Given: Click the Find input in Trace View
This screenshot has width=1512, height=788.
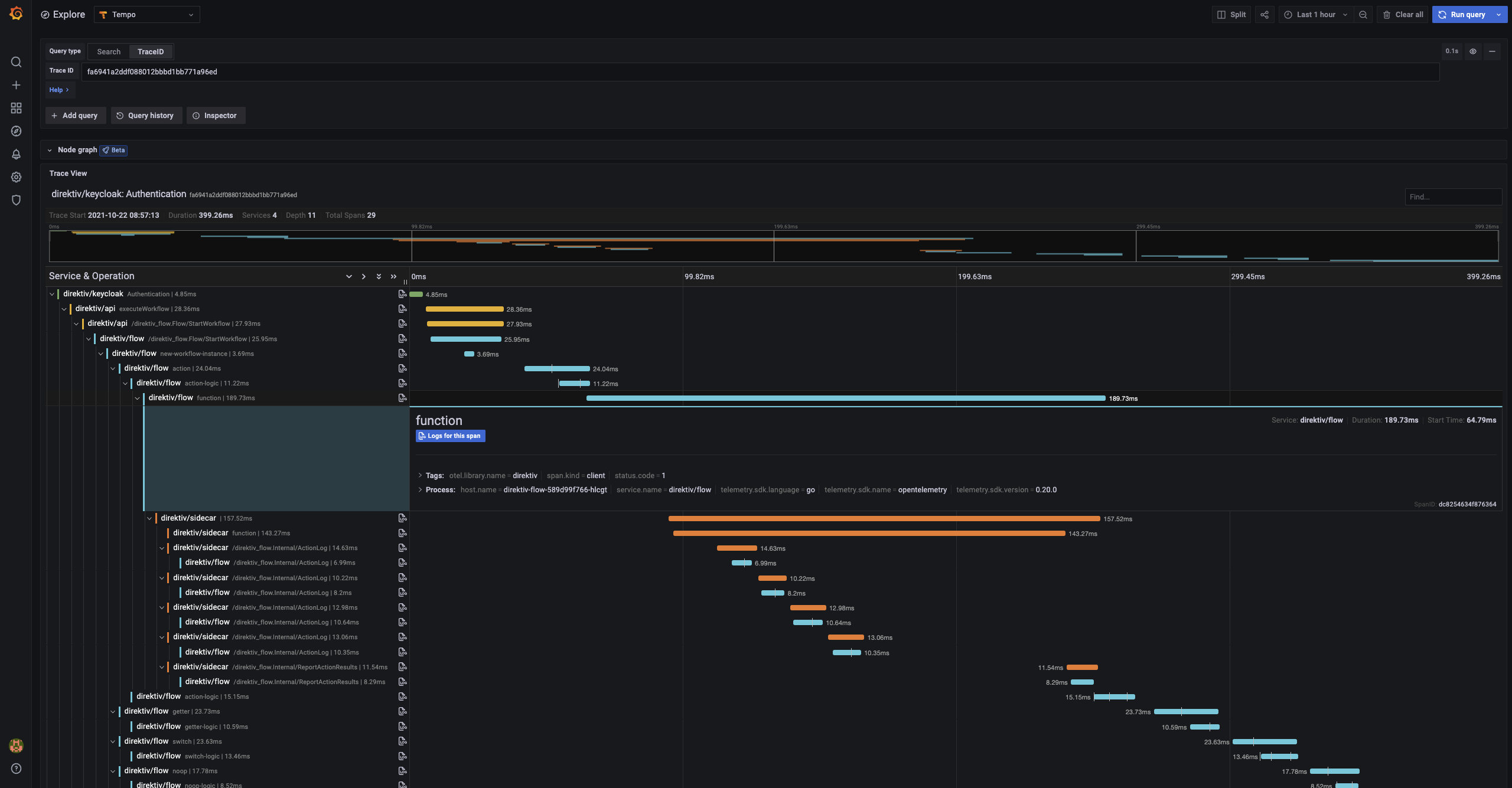Looking at the screenshot, I should pyautogui.click(x=1452, y=197).
